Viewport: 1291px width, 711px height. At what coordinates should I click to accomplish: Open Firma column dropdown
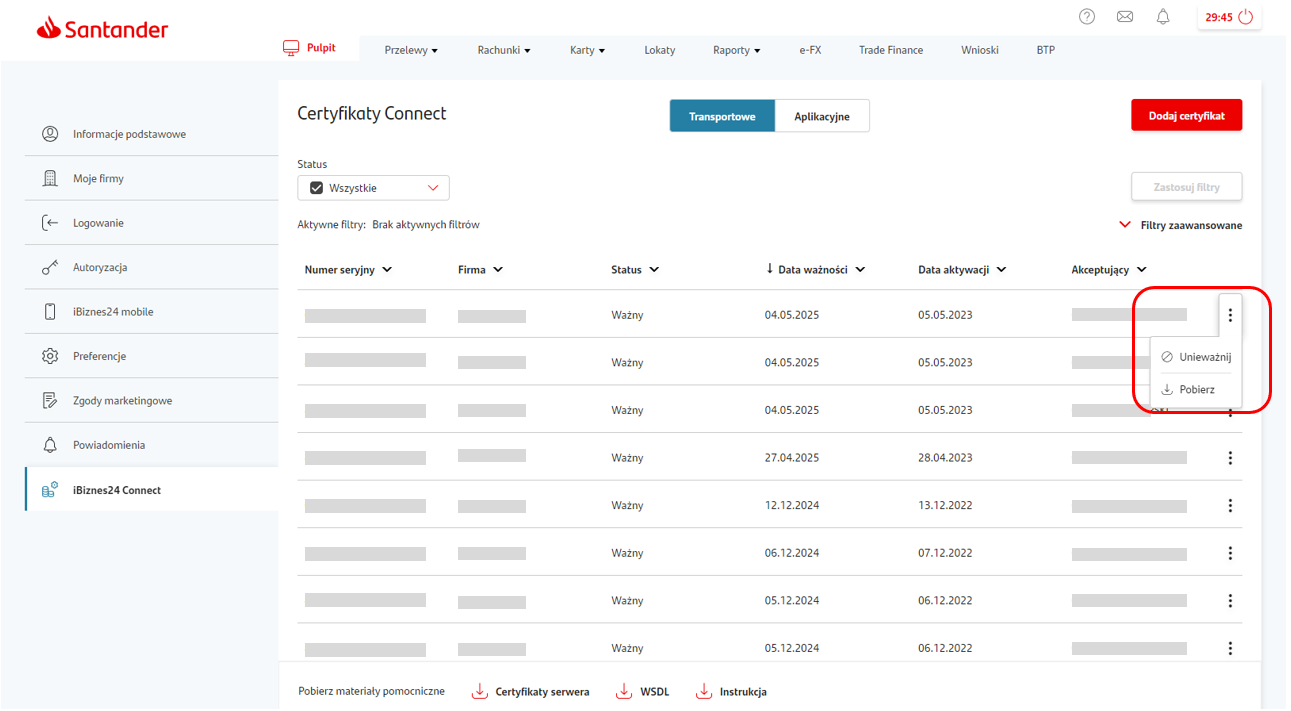498,270
